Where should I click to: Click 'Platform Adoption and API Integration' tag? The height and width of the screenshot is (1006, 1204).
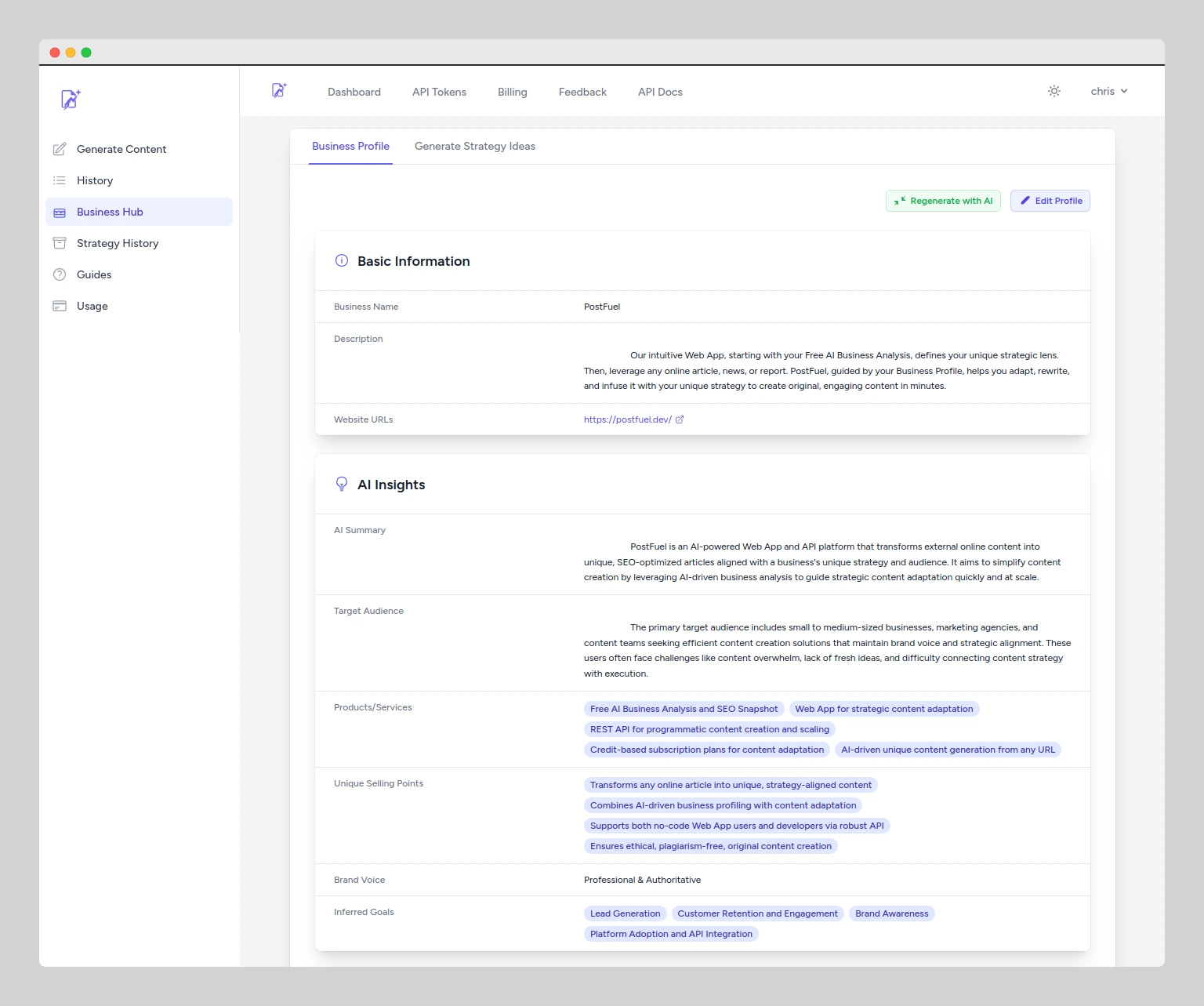click(671, 934)
